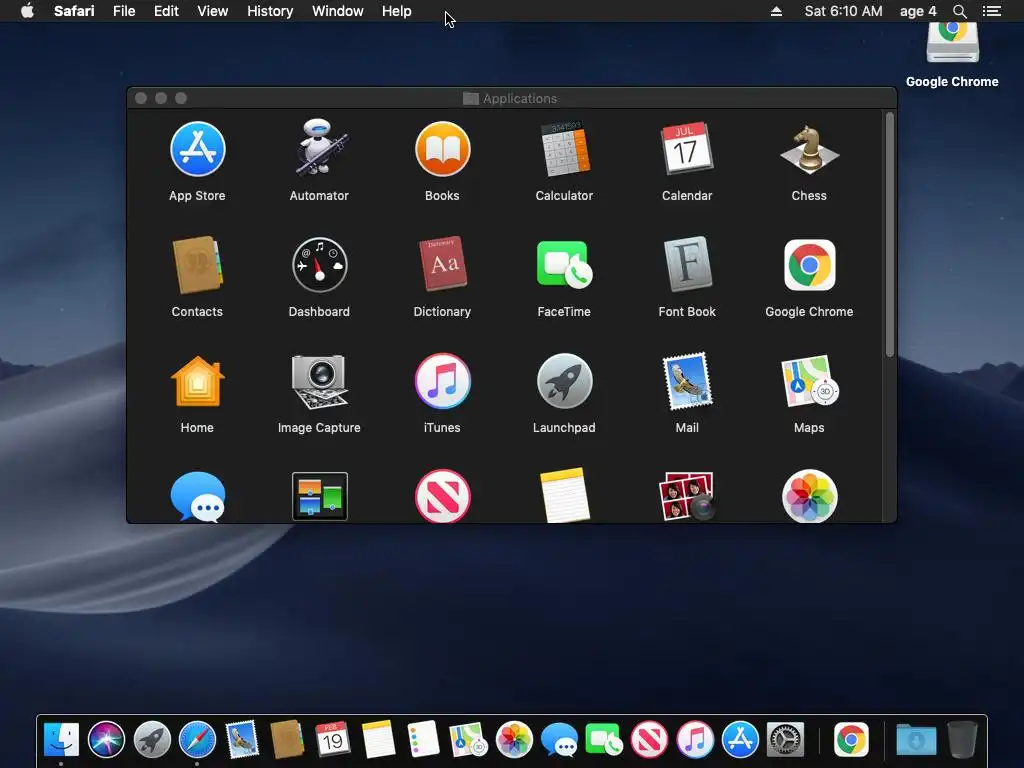This screenshot has width=1024, height=768.
Task: Open Photo Booth icon in the Applications window
Action: click(x=687, y=496)
